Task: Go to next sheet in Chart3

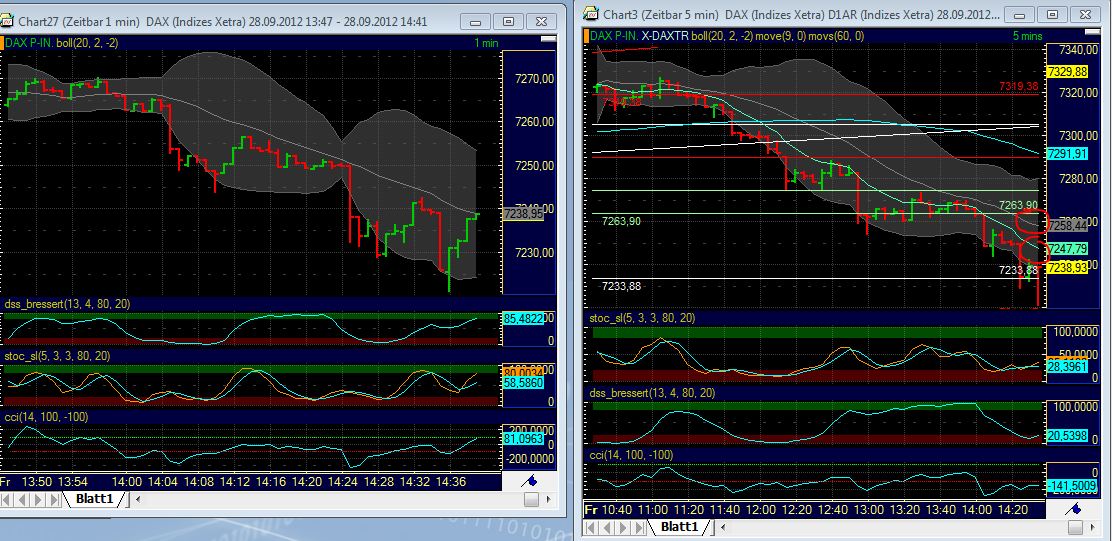Action: pos(622,527)
